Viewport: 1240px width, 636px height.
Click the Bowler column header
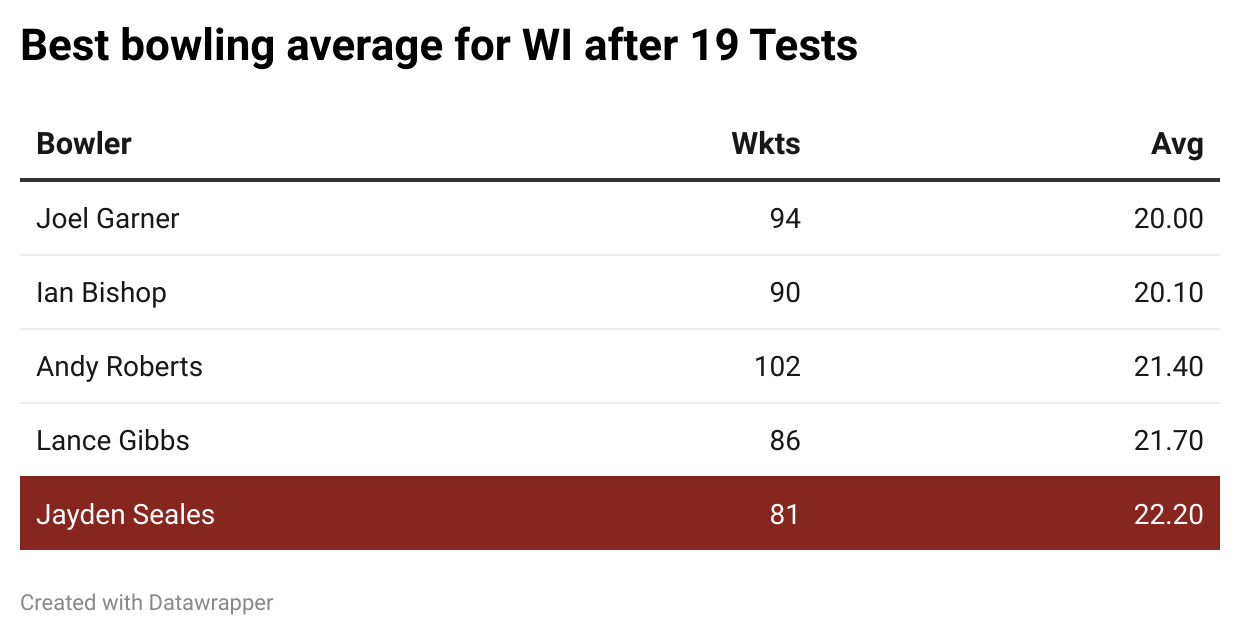pyautogui.click(x=84, y=144)
